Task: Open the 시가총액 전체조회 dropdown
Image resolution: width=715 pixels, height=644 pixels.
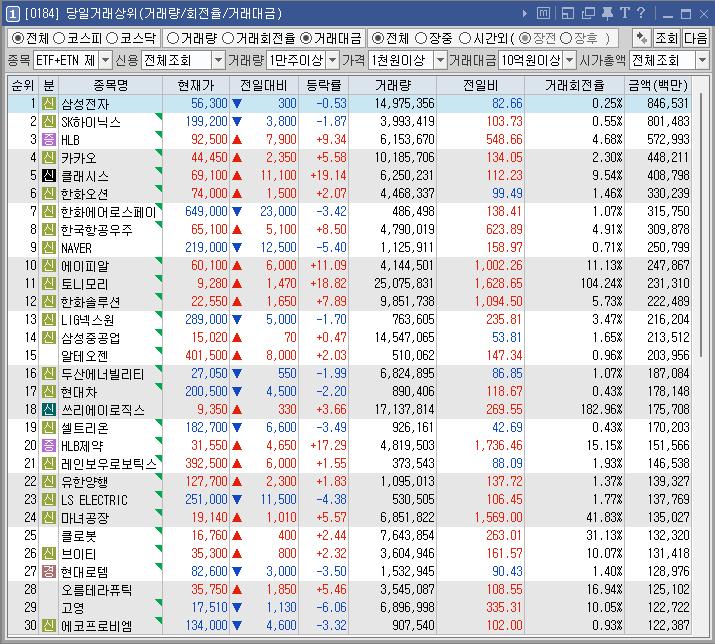Action: 702,60
